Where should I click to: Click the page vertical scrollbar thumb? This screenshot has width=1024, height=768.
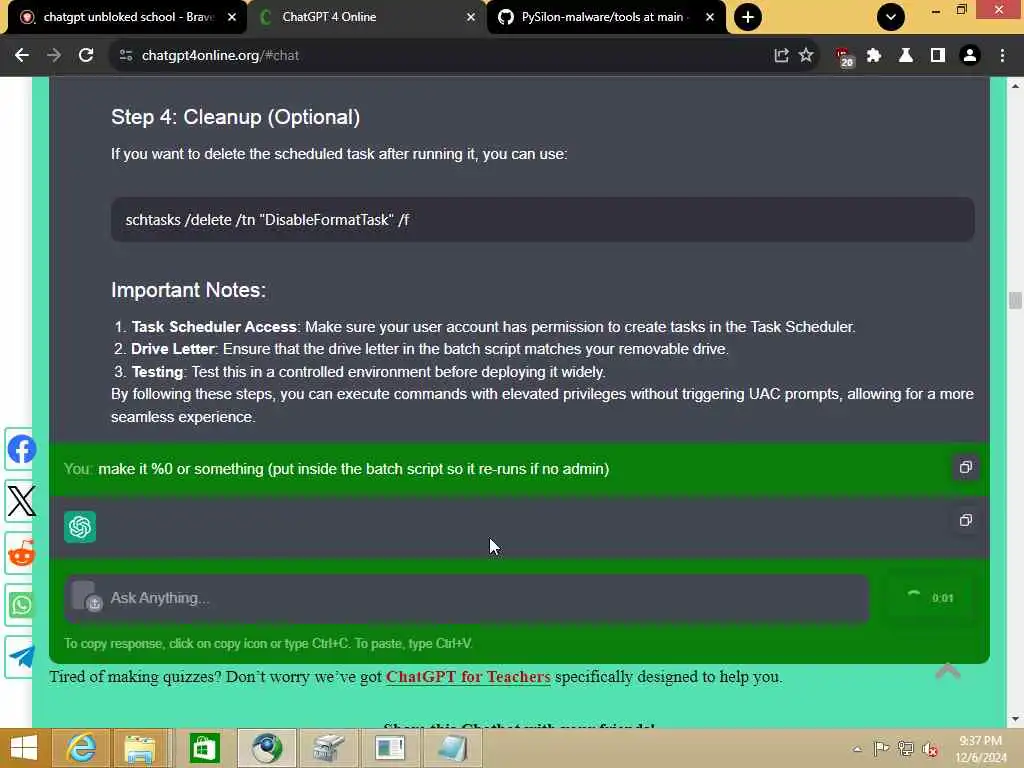[x=1015, y=300]
